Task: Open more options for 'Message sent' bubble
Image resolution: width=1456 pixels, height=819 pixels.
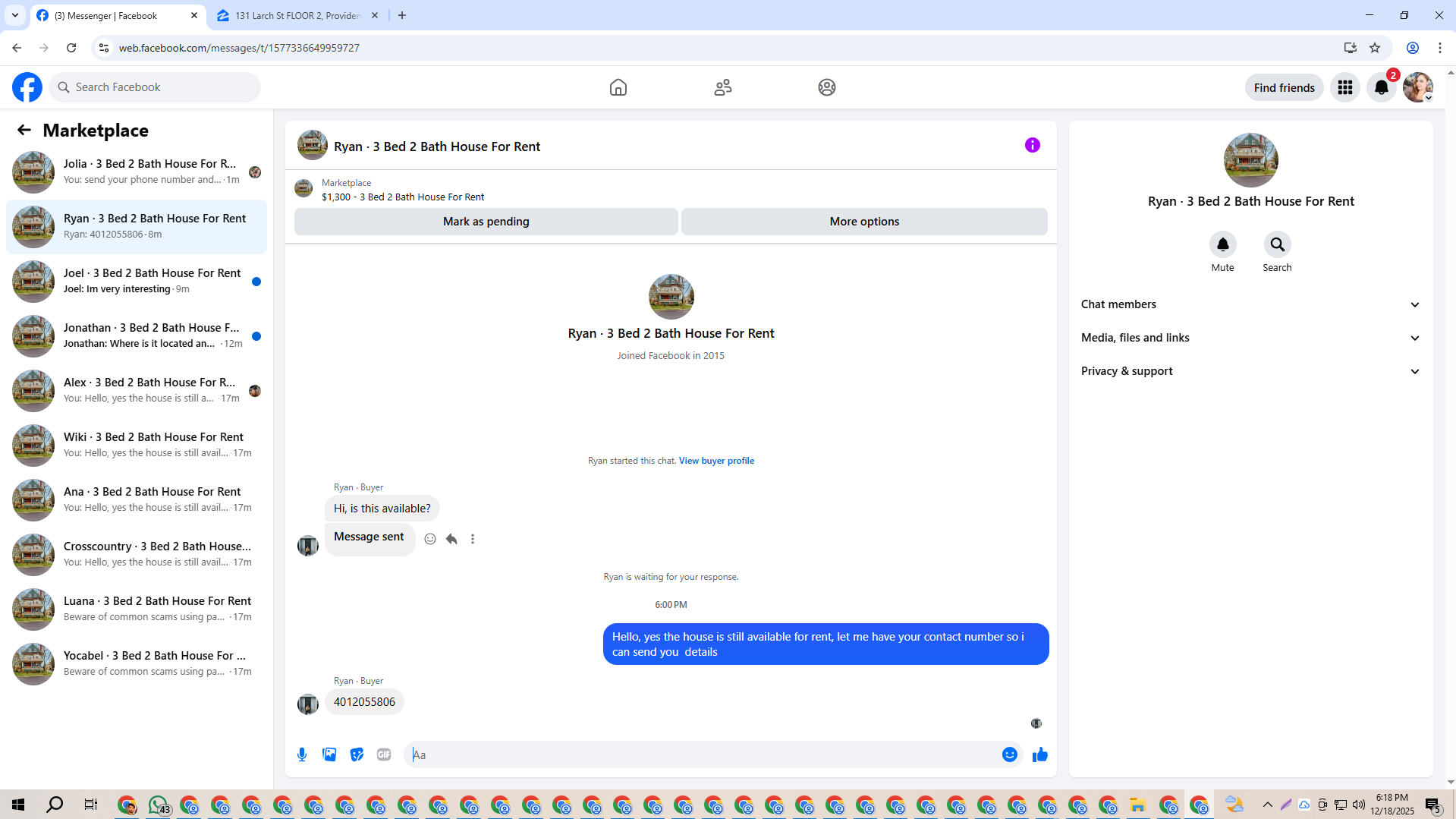Action: pyautogui.click(x=473, y=539)
